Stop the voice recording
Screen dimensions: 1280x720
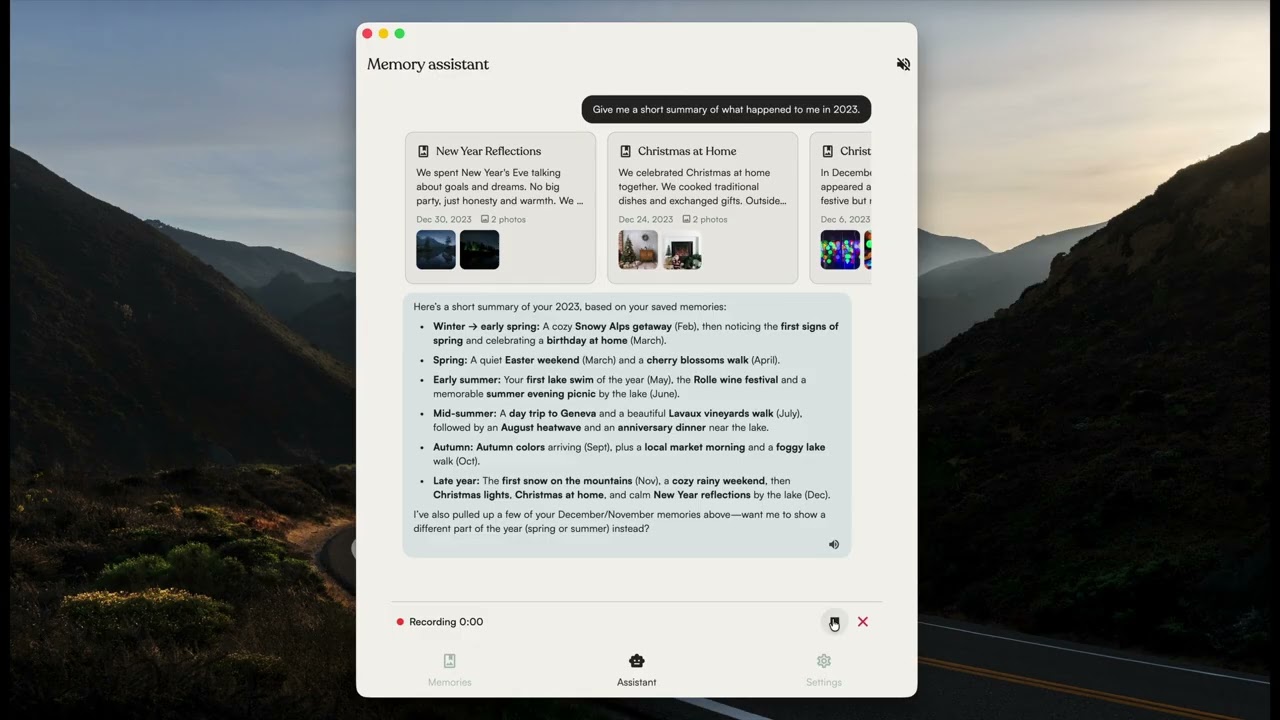[834, 622]
